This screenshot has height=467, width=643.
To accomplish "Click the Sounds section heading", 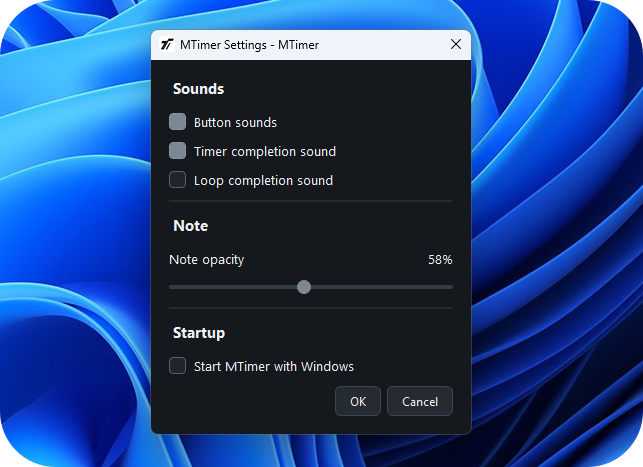I will click(198, 89).
